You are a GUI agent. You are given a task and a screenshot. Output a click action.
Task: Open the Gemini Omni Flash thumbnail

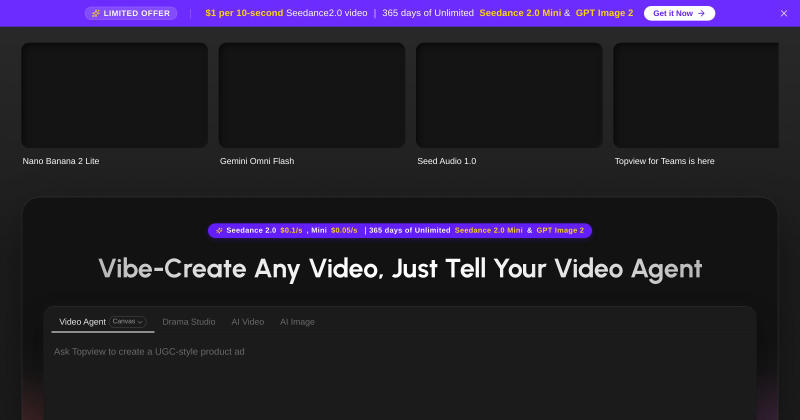tap(312, 95)
